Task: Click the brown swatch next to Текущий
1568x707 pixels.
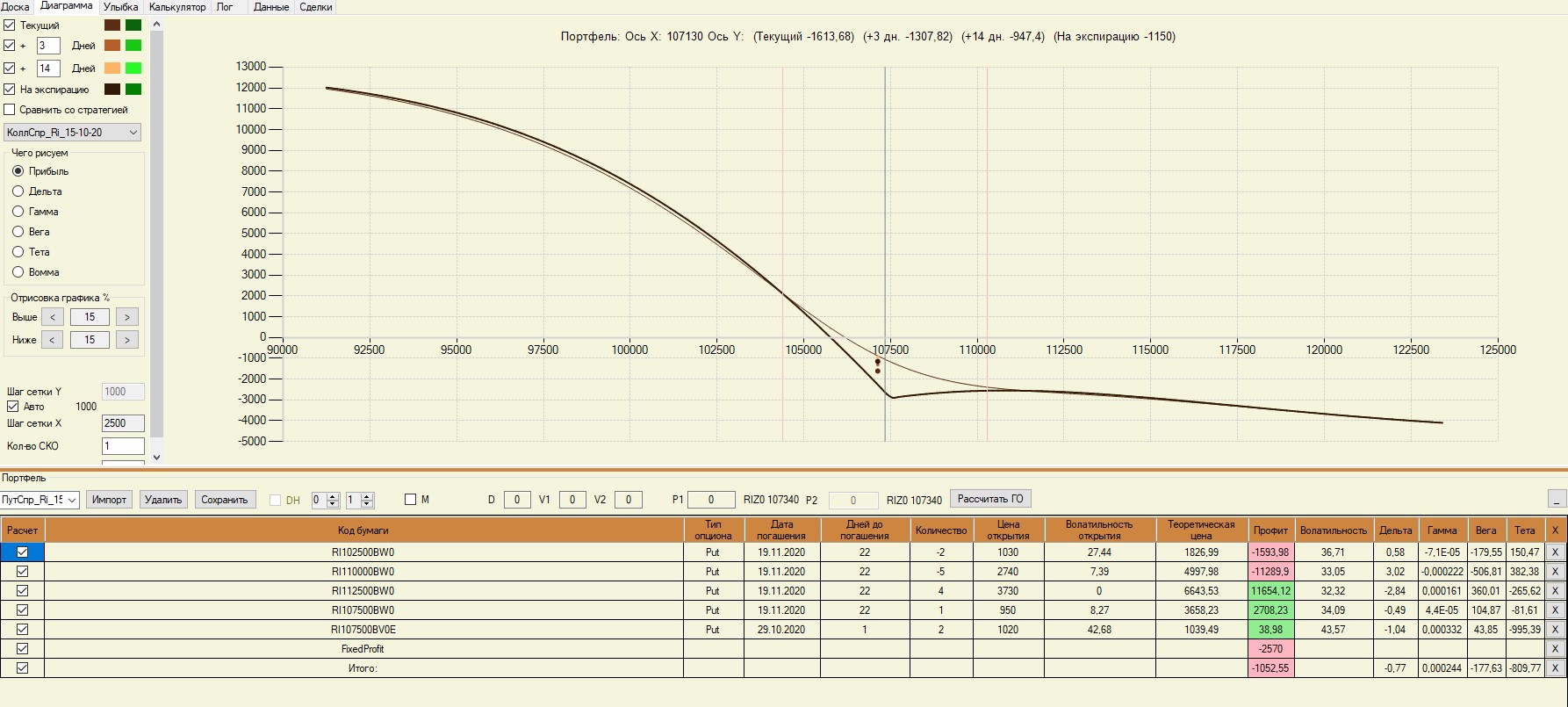Action: point(112,25)
